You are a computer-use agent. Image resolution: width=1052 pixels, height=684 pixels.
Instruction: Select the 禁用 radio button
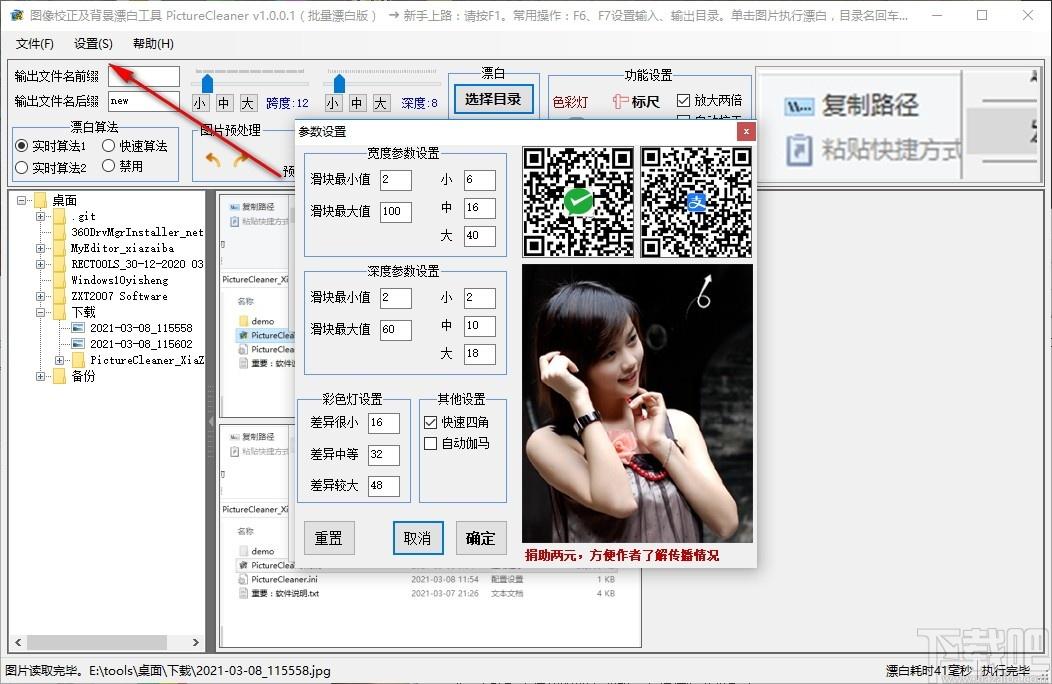pyautogui.click(x=109, y=166)
